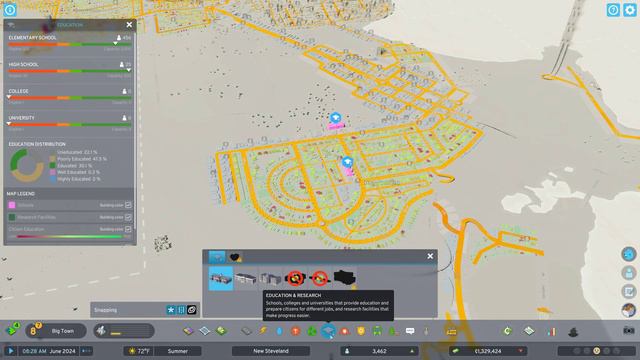
Task: Open the chirper bird notification bar
Action: [124, 331]
